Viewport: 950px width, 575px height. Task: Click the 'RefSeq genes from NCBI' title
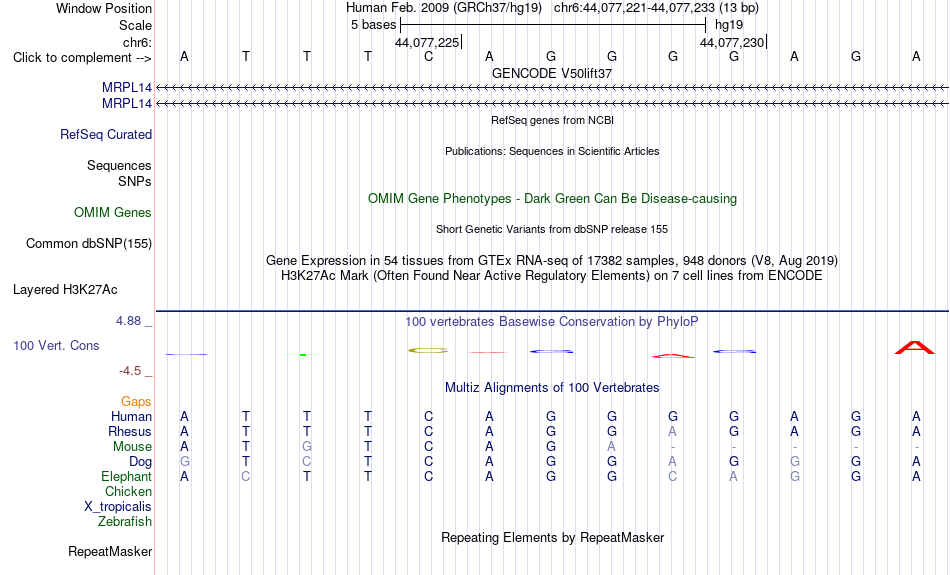coord(552,120)
